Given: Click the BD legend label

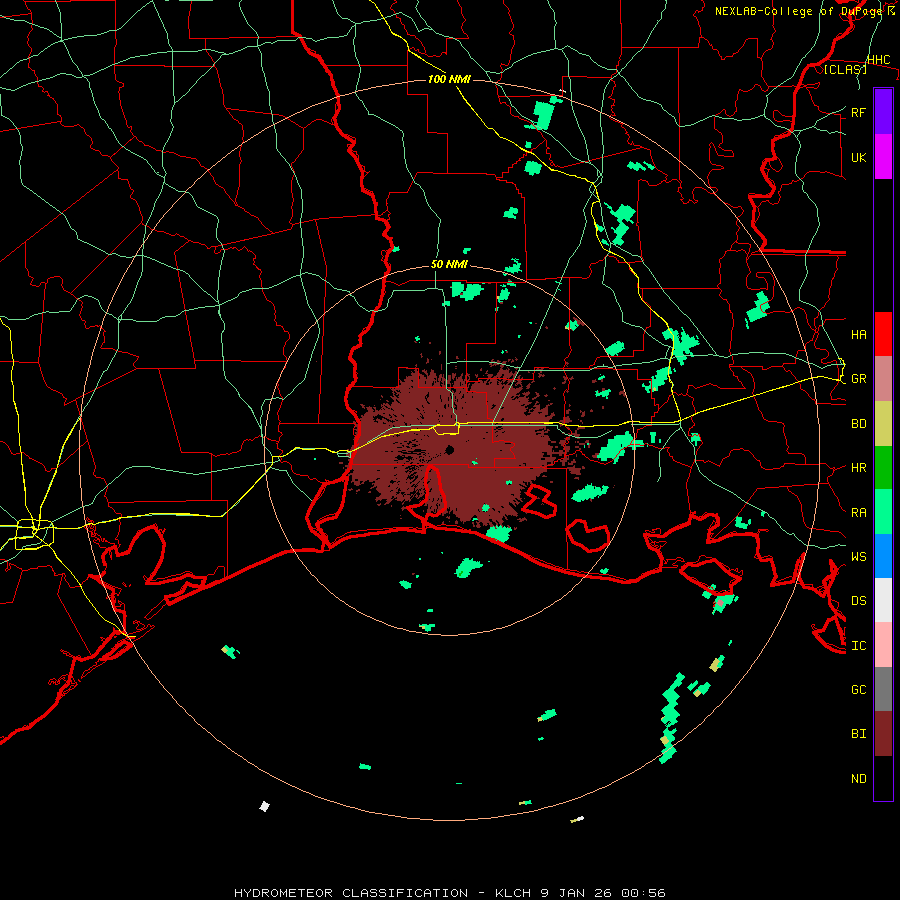Looking at the screenshot, I should 858,424.
